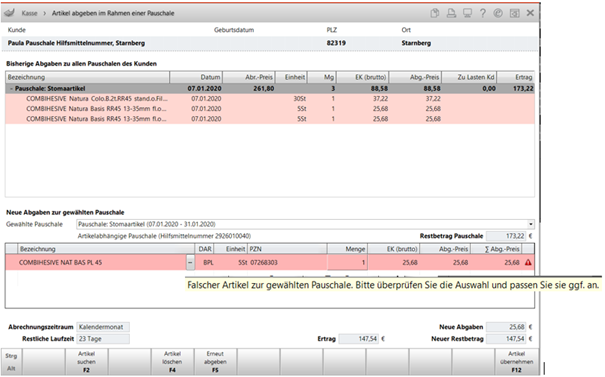Click the Ertrag column header
Image resolution: width=605 pixels, height=377 pixels.
click(516, 77)
